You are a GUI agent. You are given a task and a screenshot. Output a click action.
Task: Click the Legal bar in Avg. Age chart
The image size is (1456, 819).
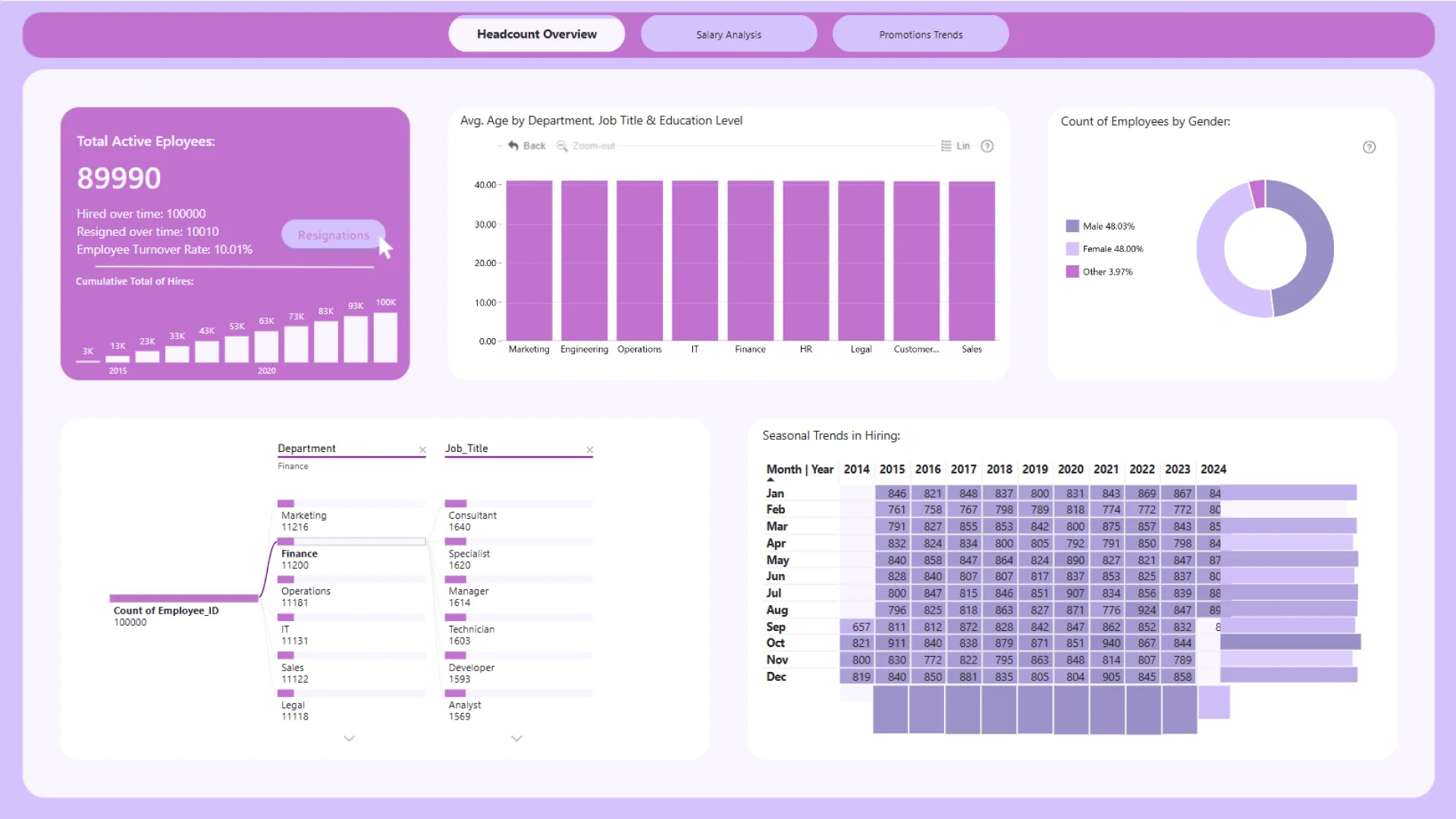(x=861, y=261)
